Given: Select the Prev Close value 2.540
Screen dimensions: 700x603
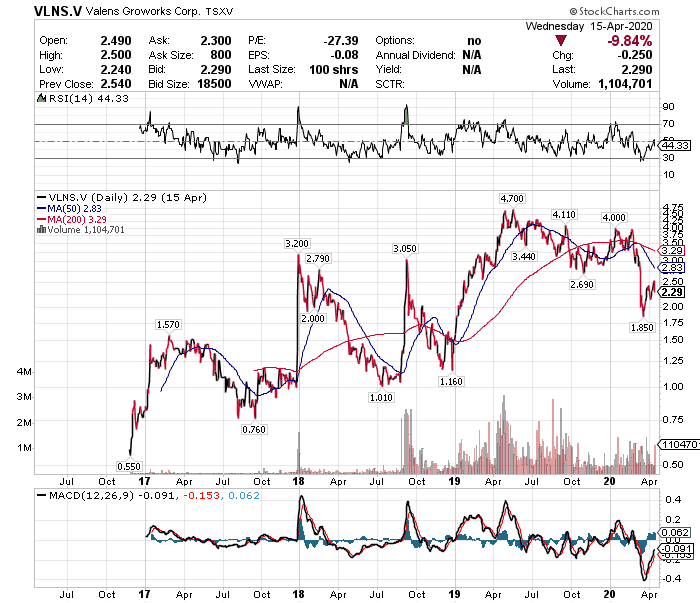Looking at the screenshot, I should [116, 84].
